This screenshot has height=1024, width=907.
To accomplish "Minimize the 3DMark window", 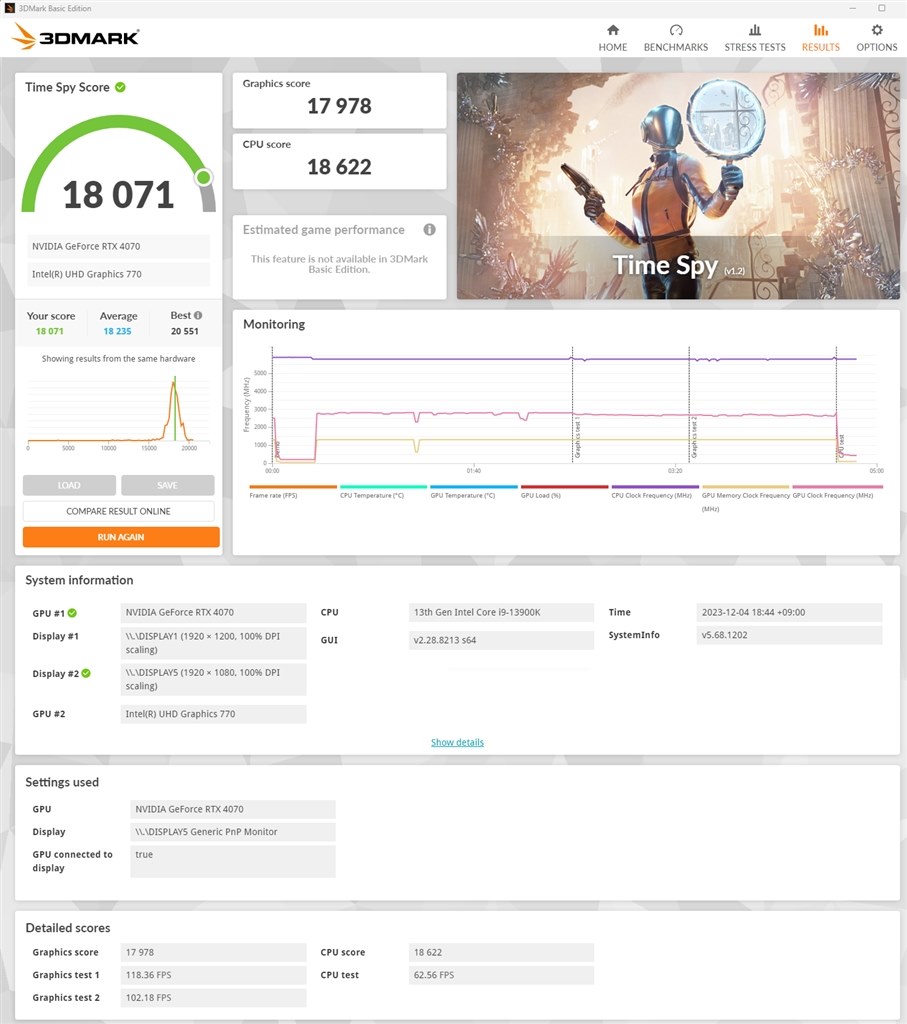I will pos(852,8).
